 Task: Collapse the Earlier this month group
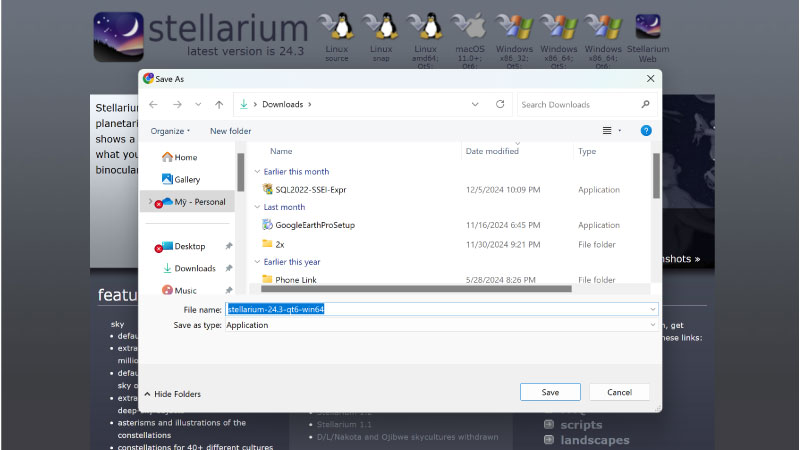click(x=257, y=171)
